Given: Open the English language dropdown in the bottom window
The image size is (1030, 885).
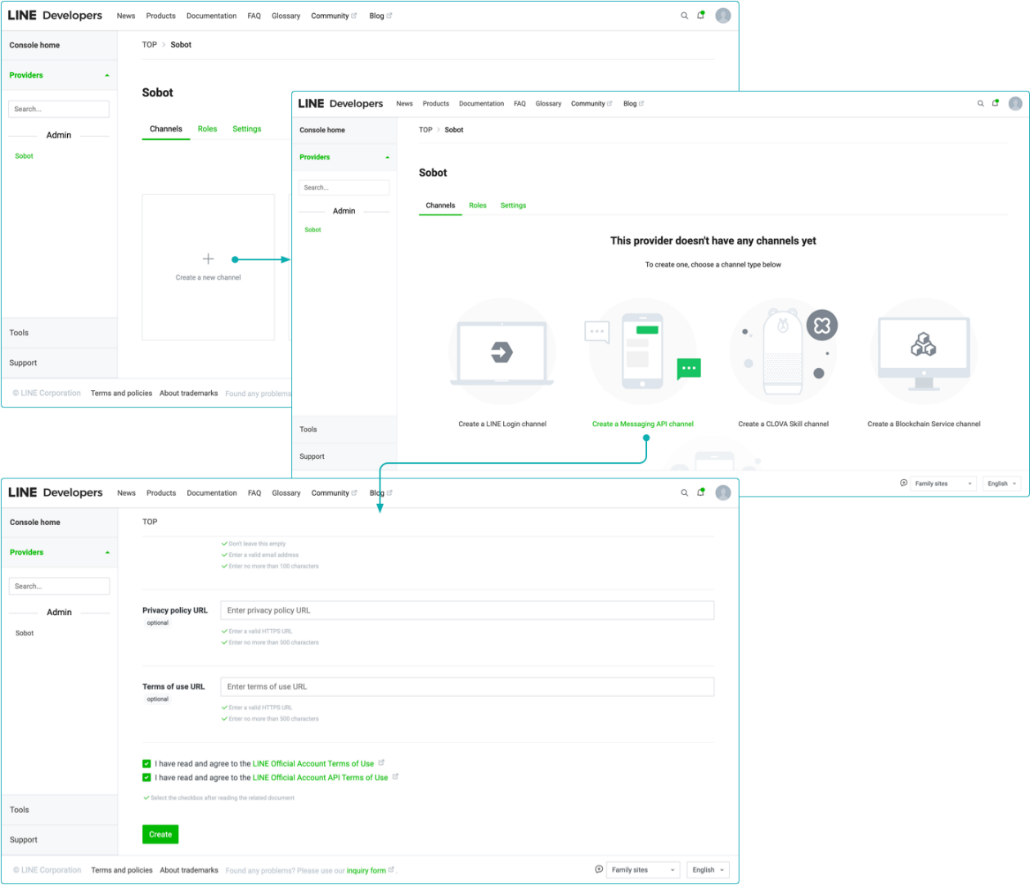Looking at the screenshot, I should [708, 870].
